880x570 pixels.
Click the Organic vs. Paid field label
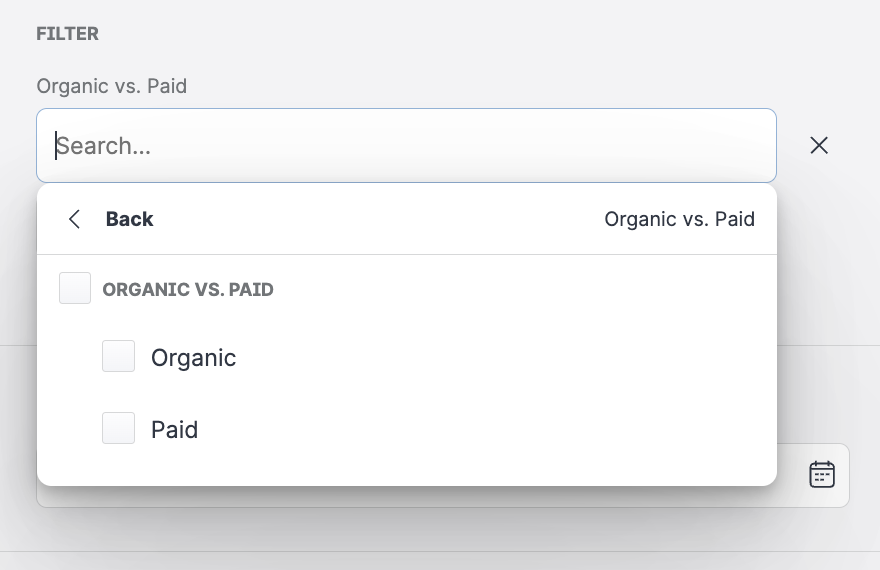tap(112, 86)
